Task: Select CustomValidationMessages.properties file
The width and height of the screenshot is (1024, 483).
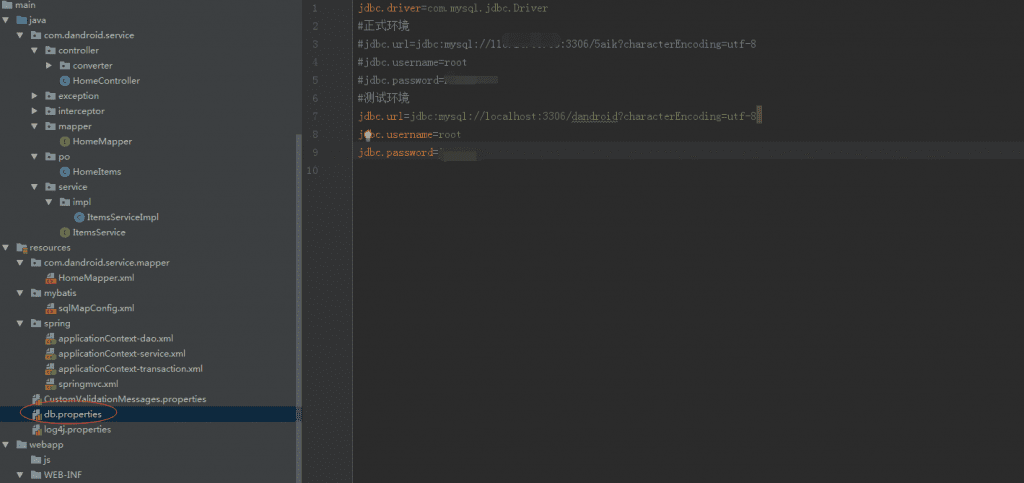Action: pyautogui.click(x=125, y=399)
